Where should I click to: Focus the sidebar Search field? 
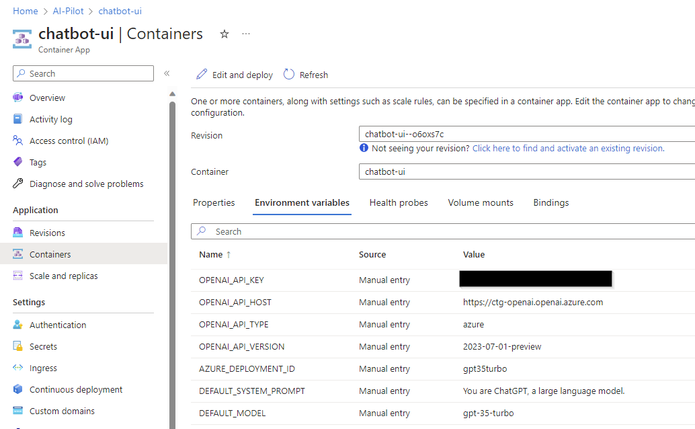coord(83,73)
